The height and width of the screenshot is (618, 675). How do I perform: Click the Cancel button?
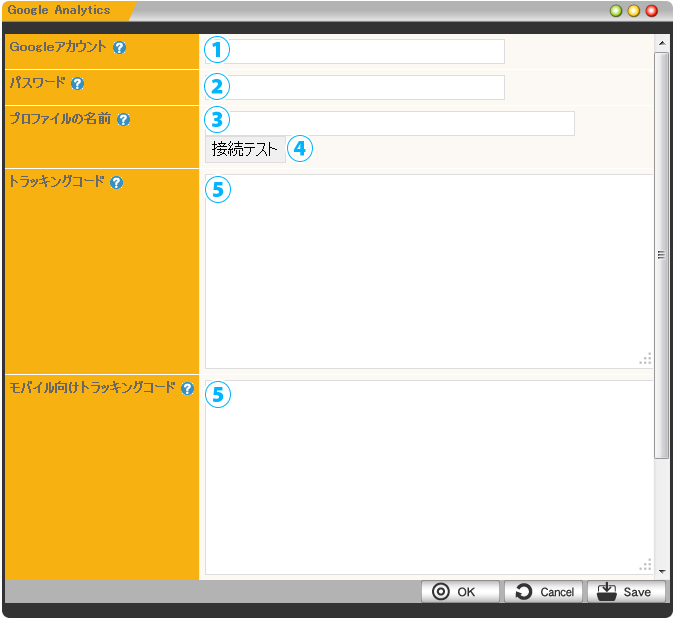pyautogui.click(x=543, y=592)
